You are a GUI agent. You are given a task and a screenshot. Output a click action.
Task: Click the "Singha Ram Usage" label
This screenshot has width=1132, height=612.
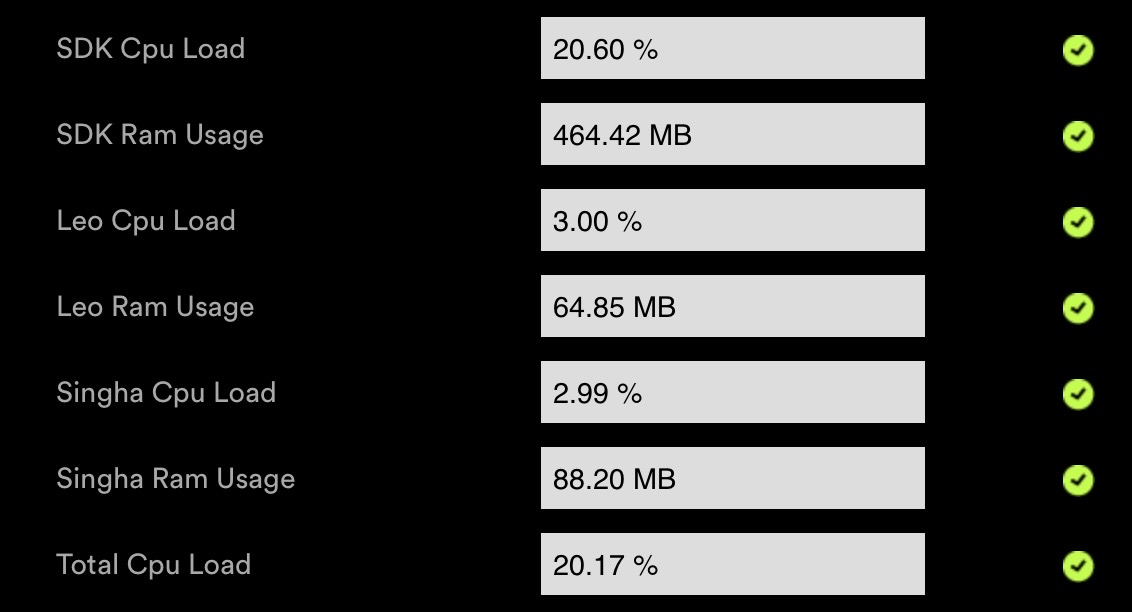point(176,479)
